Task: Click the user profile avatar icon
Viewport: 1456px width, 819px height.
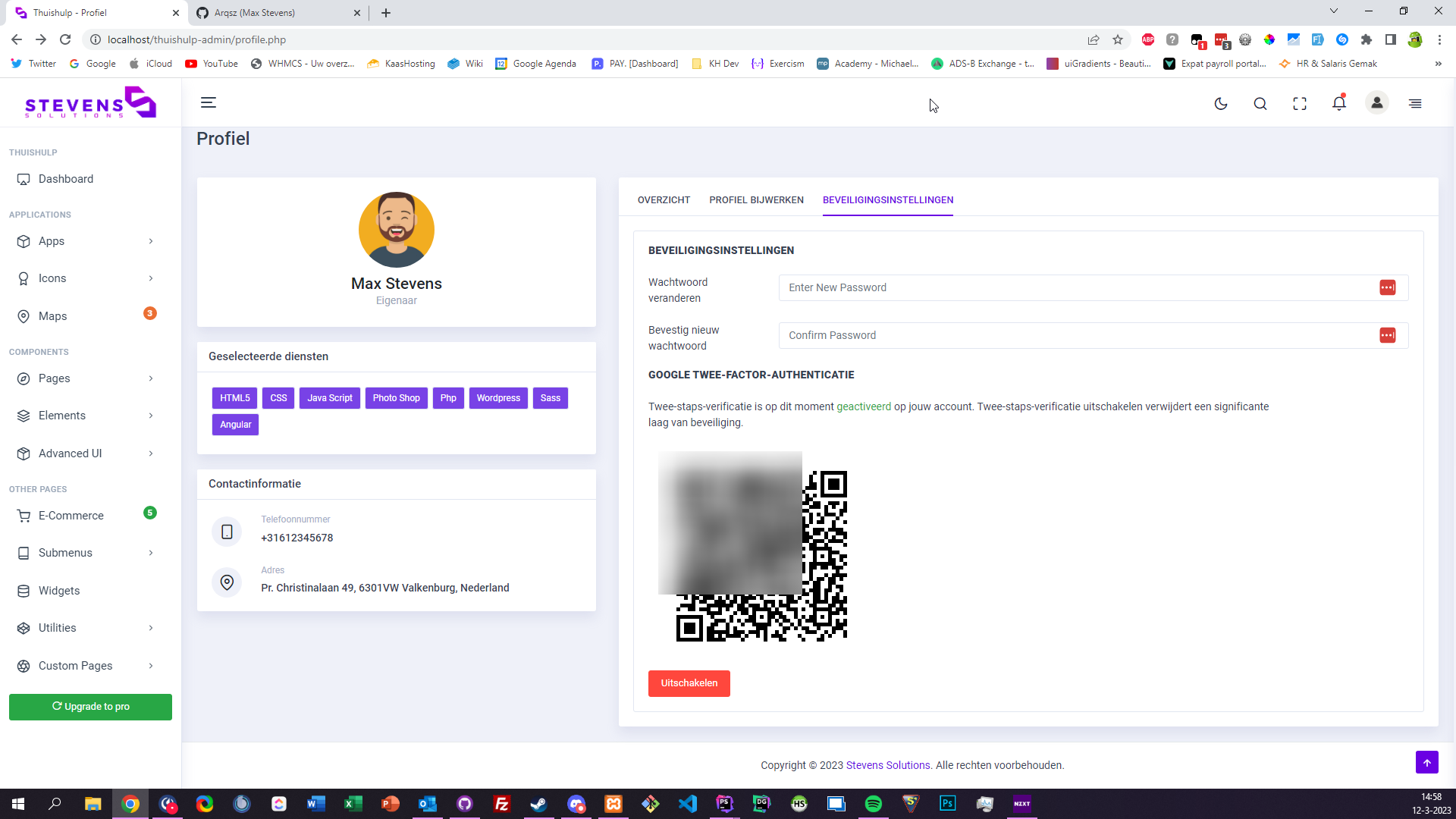Action: click(1377, 103)
